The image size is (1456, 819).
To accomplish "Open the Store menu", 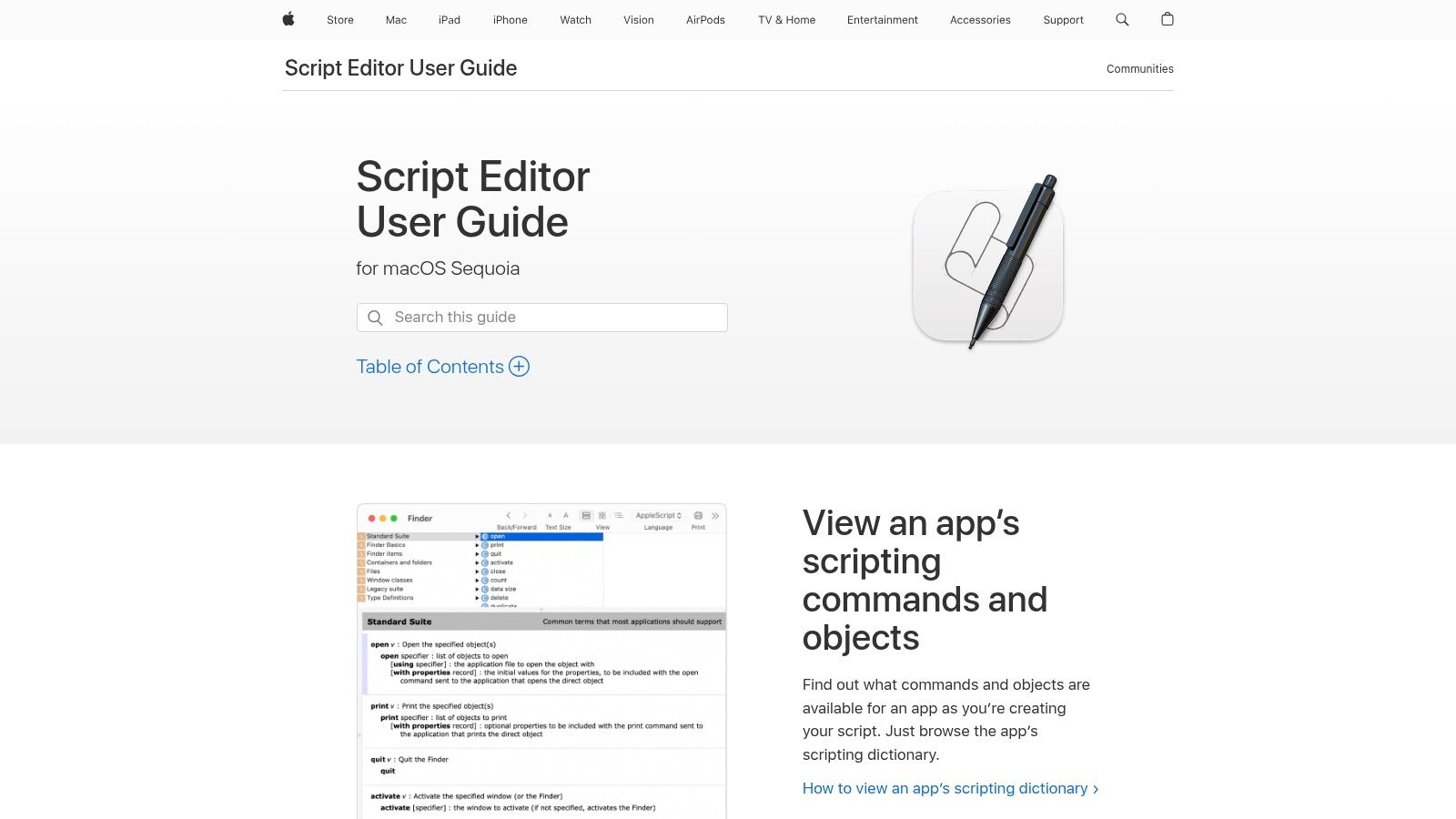I will pos(340,20).
